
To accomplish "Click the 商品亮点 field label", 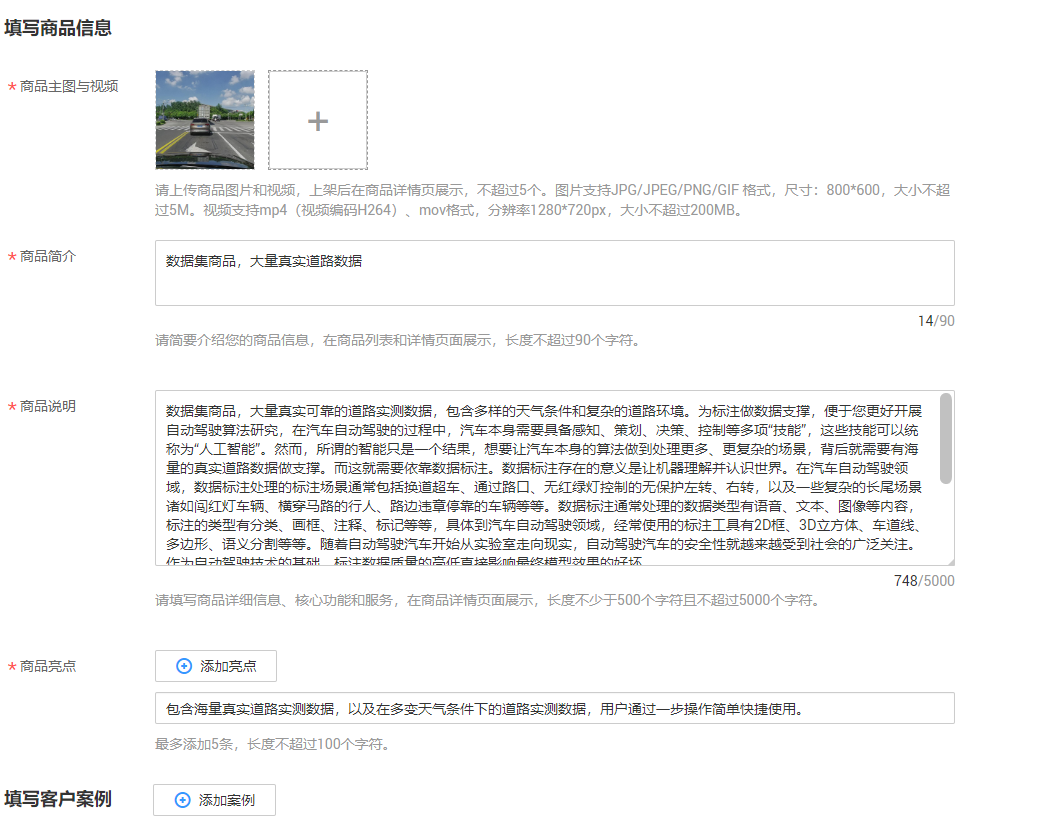I will [x=48, y=667].
